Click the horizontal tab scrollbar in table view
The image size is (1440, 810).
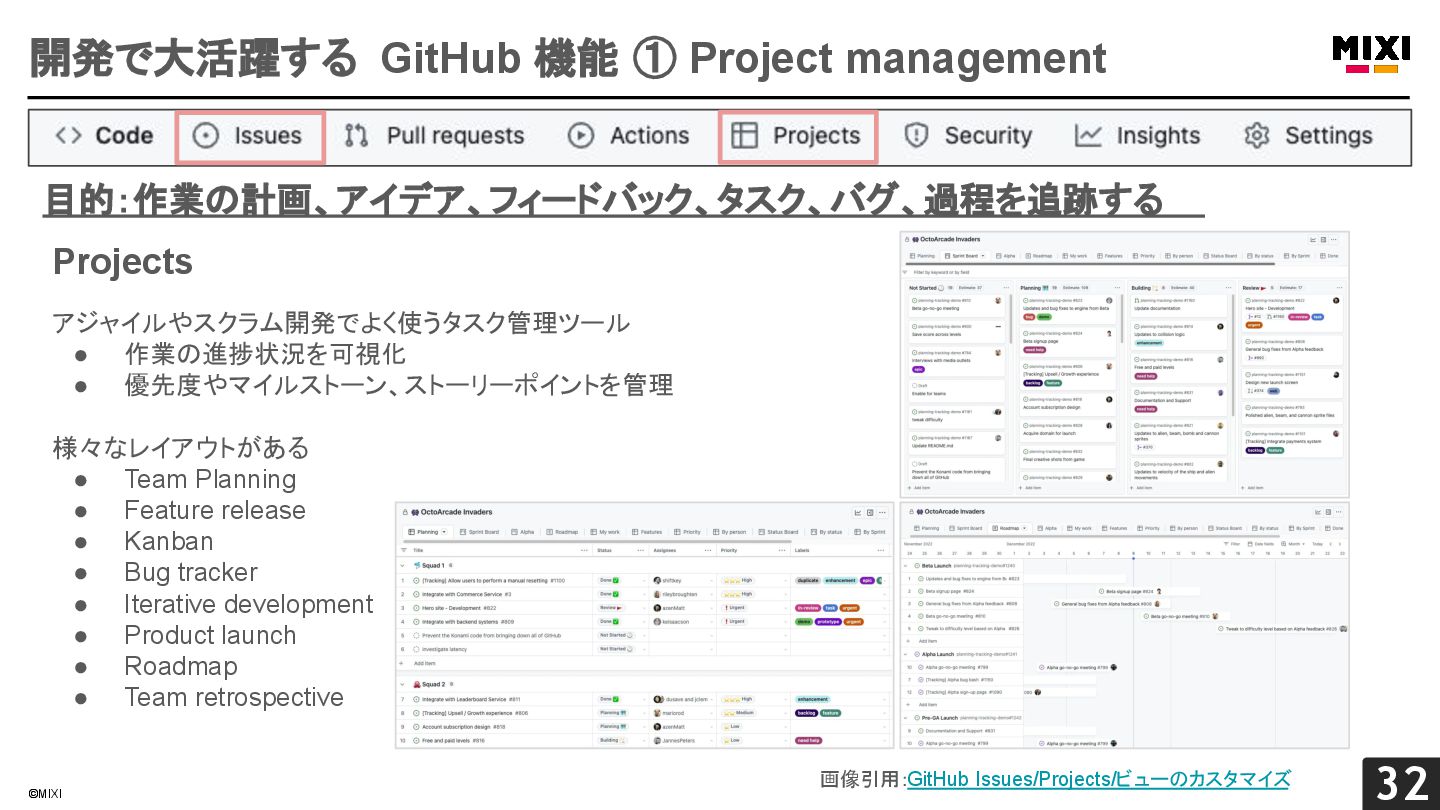[597, 541]
